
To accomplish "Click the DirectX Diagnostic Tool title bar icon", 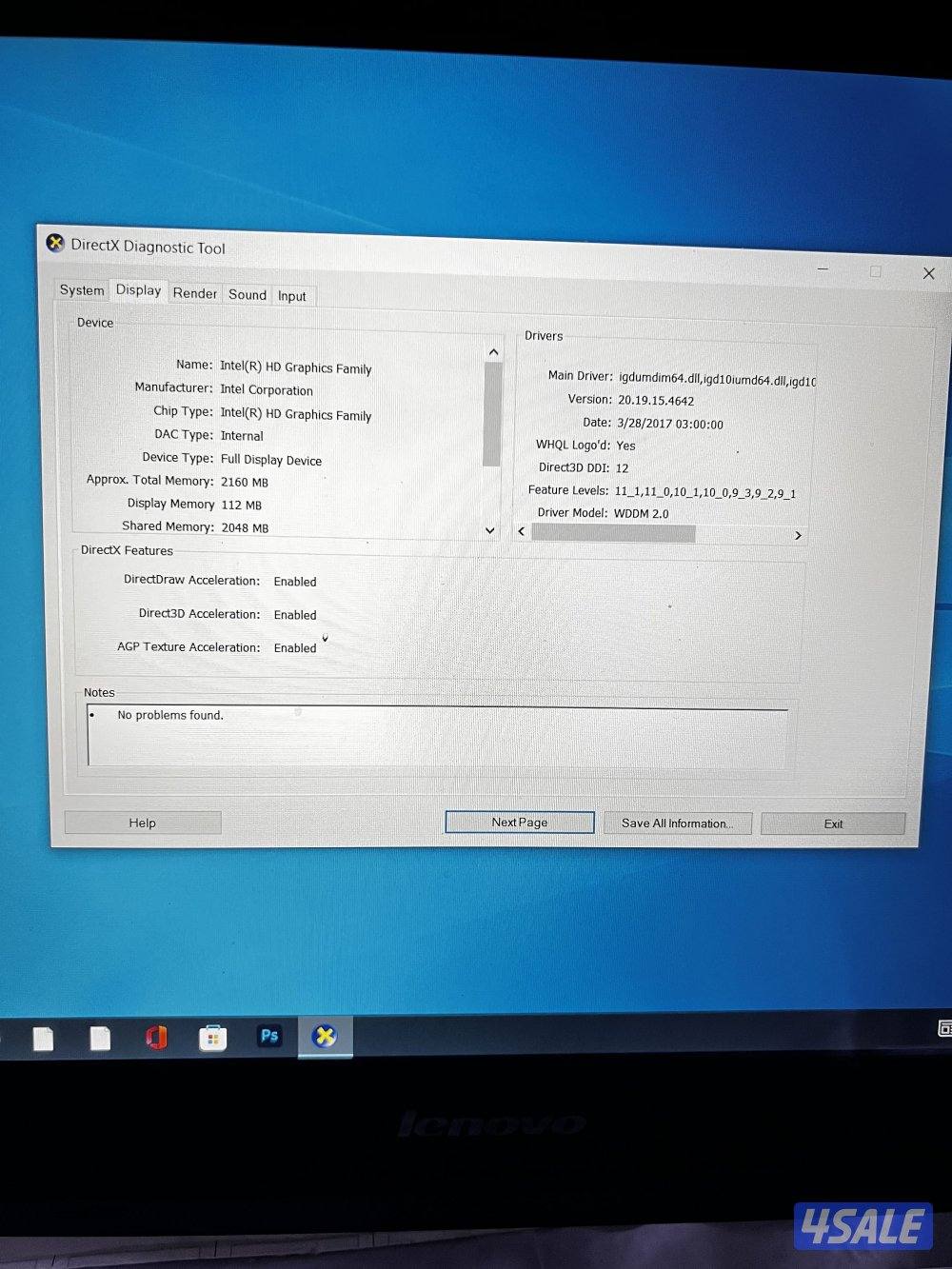I will 54,244.
